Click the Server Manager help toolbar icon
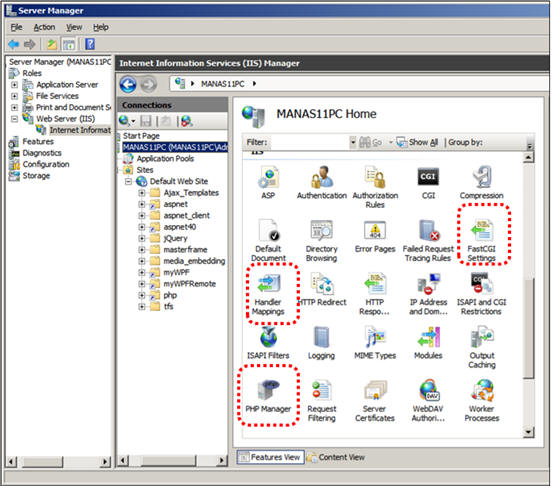Screen dimensions: 552x486 pos(90,44)
